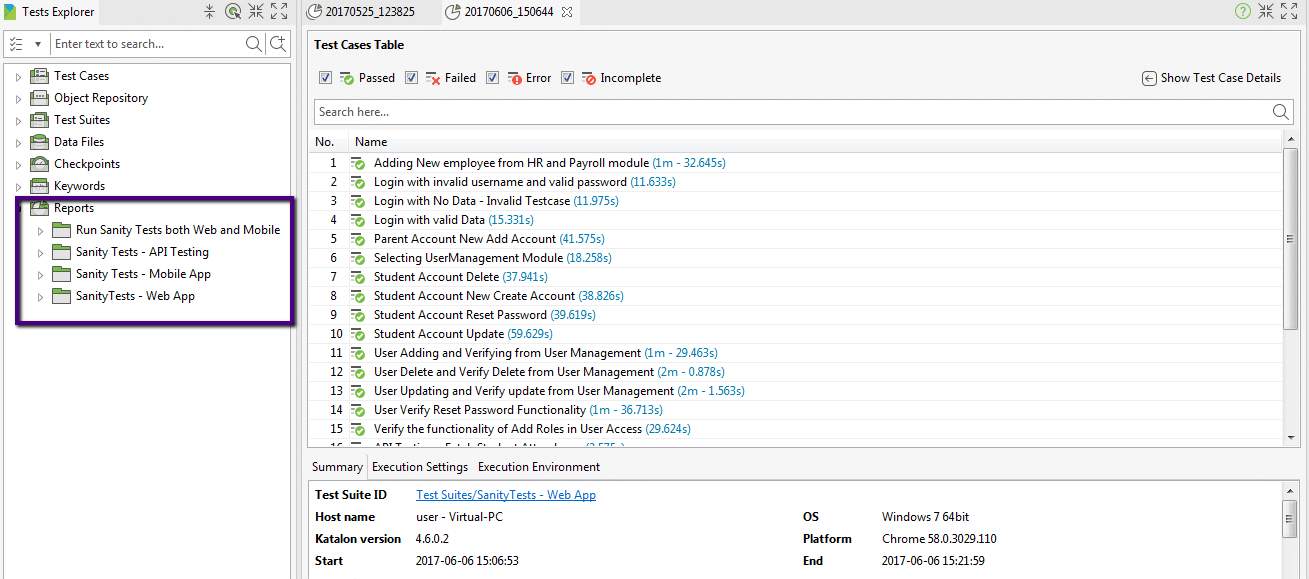Expand the Reports tree node

[18, 207]
